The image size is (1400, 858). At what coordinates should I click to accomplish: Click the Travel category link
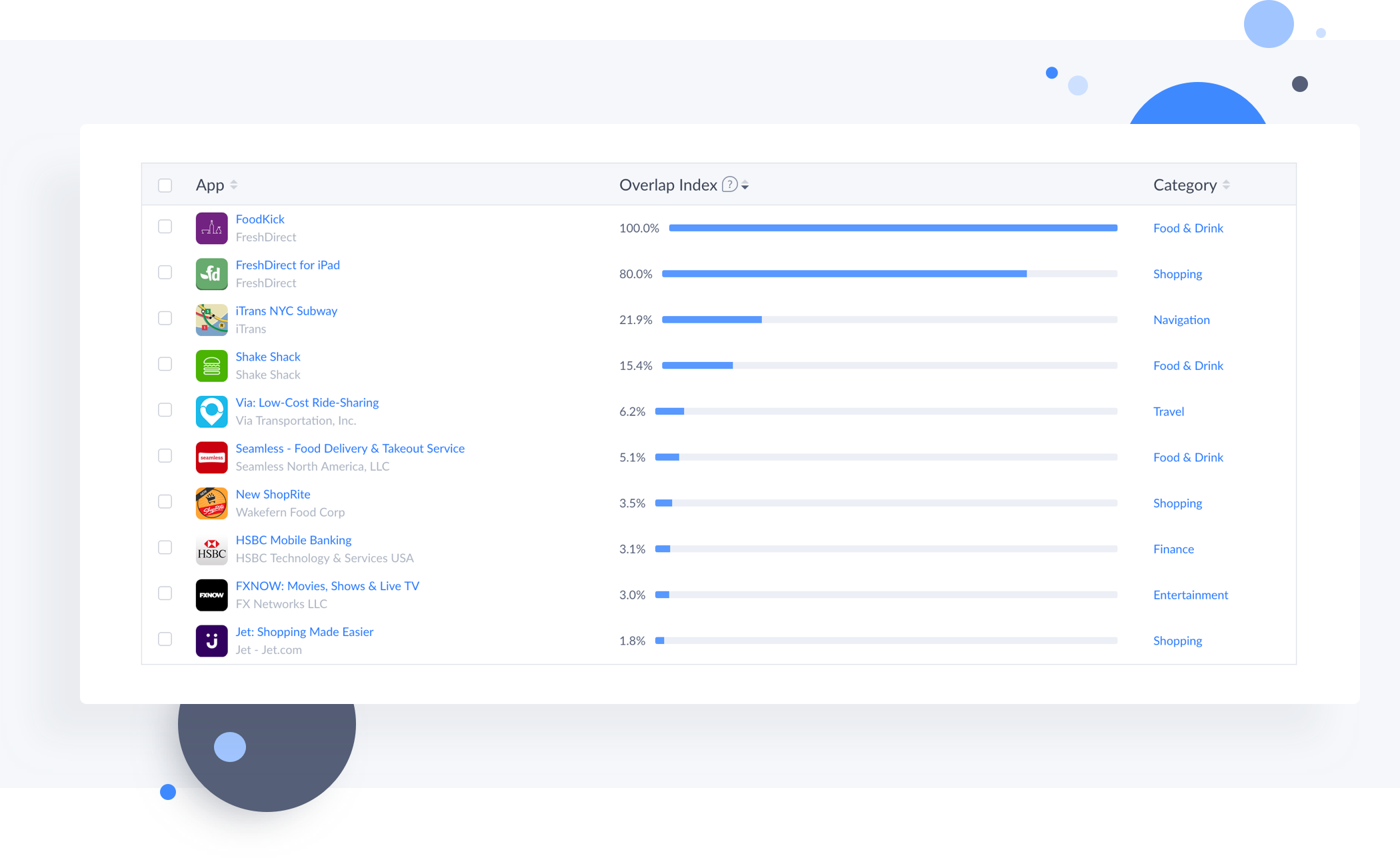(x=1169, y=411)
